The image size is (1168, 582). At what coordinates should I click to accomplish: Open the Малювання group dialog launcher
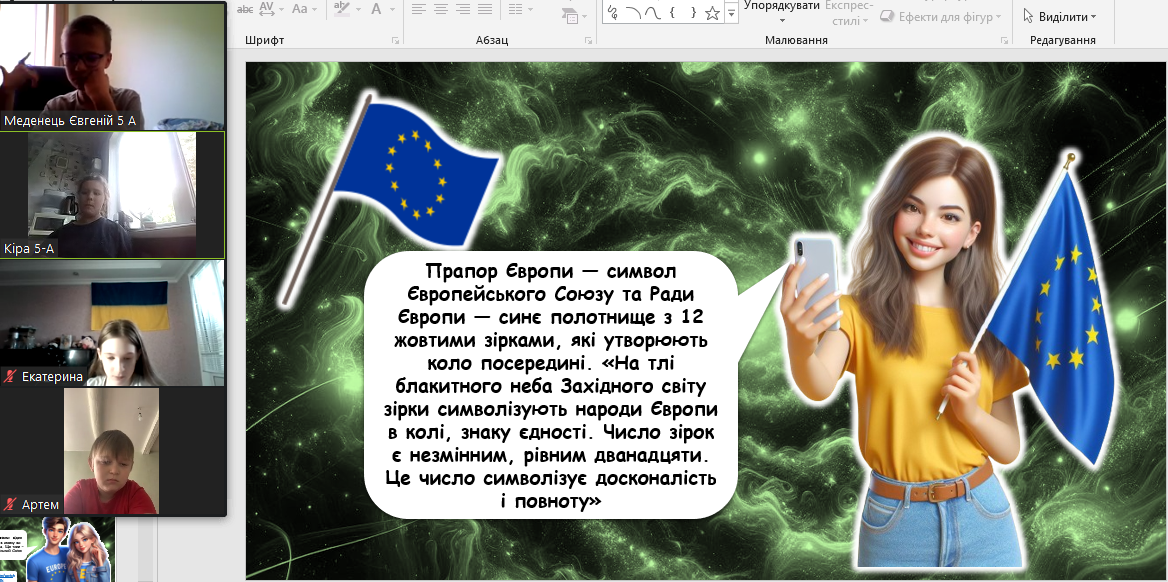click(1002, 40)
